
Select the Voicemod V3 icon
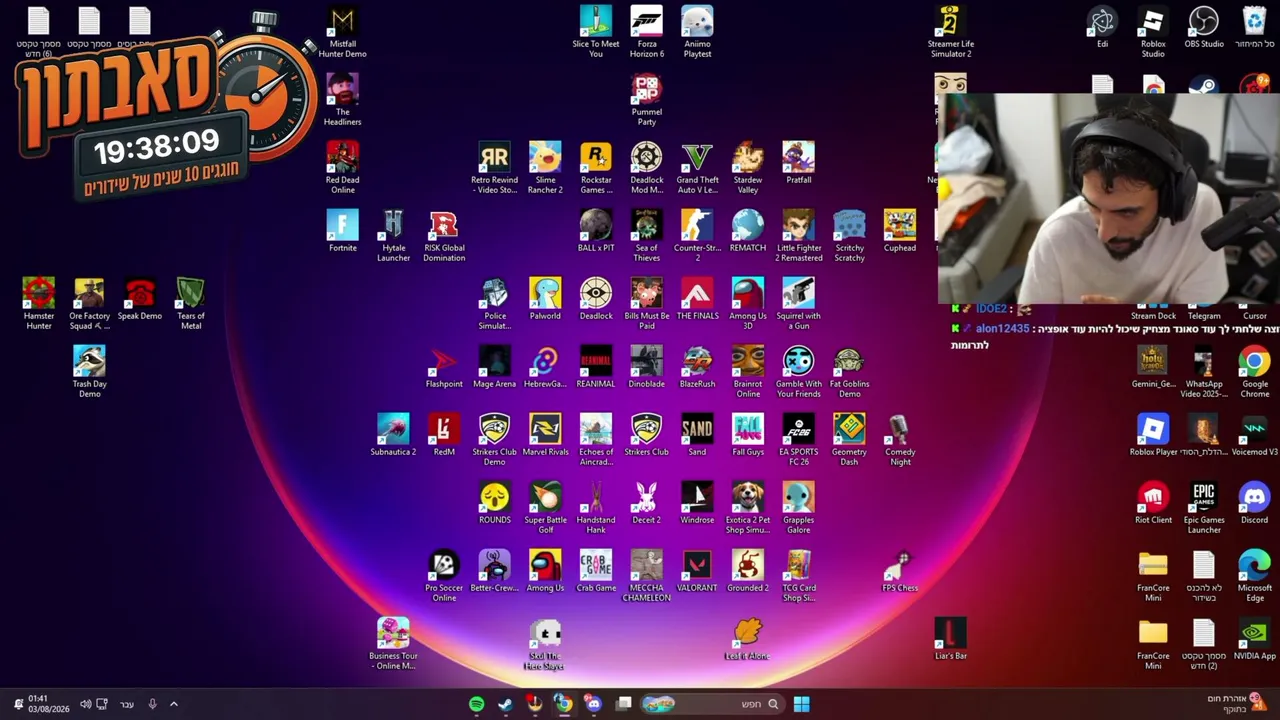1254,436
